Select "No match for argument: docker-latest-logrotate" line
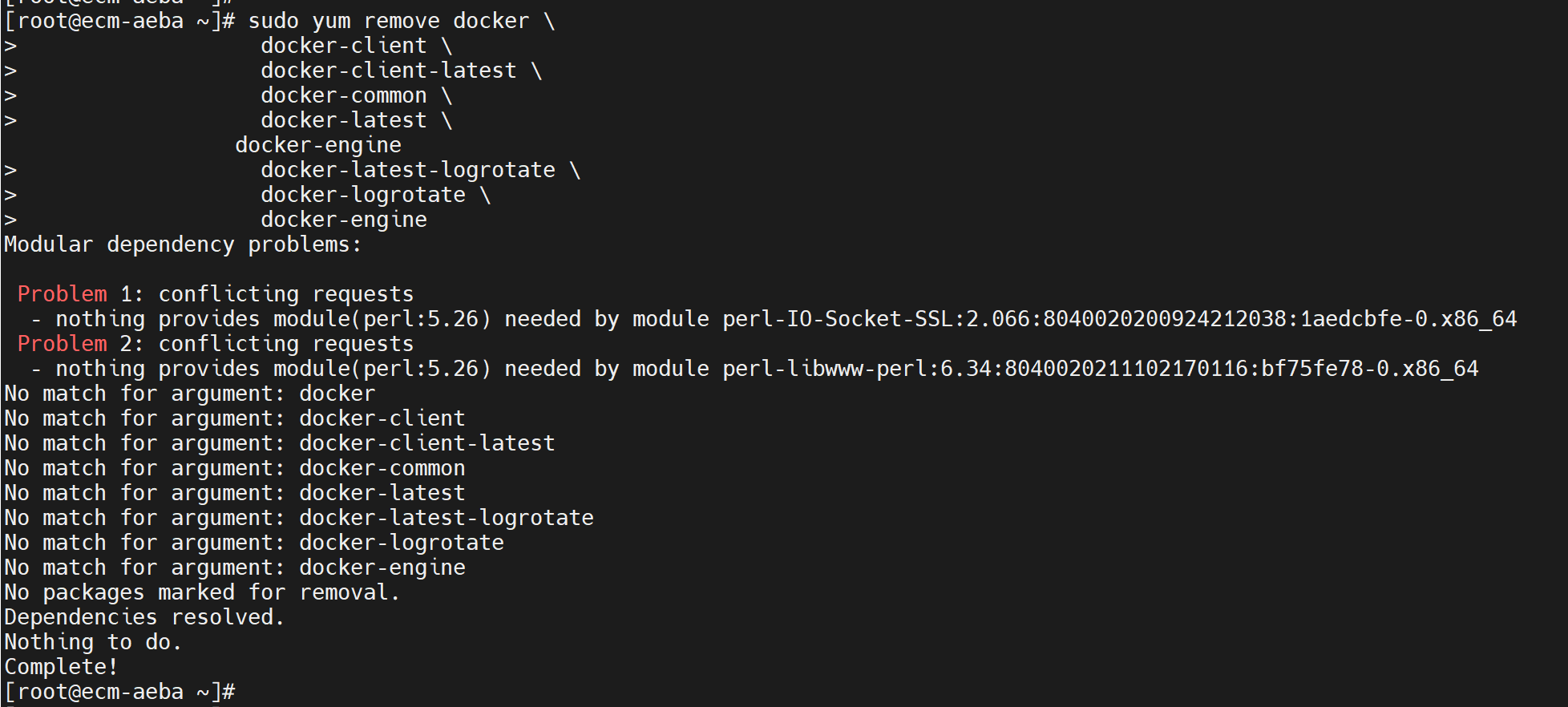The width and height of the screenshot is (1568, 707). coord(298,518)
